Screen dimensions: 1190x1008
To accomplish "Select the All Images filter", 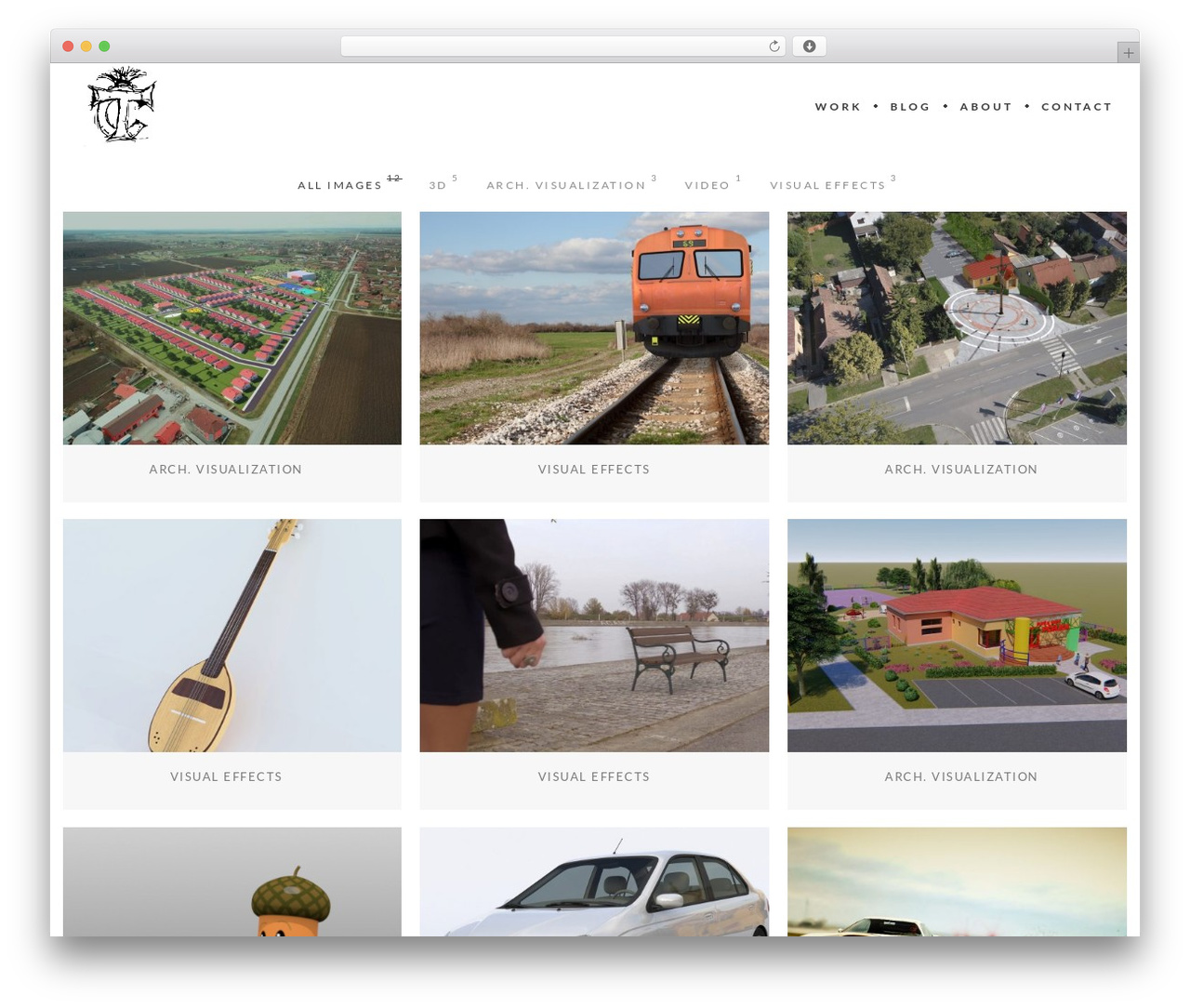I will 339,185.
